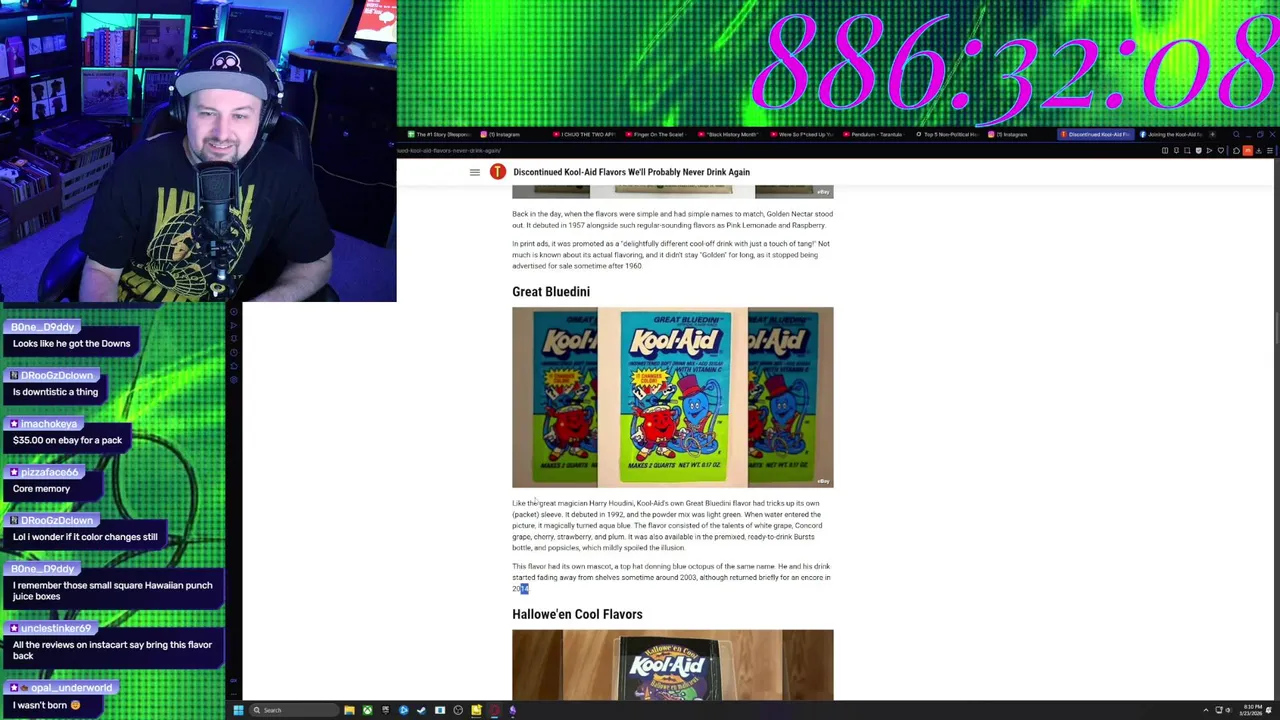Image resolution: width=1280 pixels, height=720 pixels.
Task: Click the red site logo icon
Action: point(497,172)
